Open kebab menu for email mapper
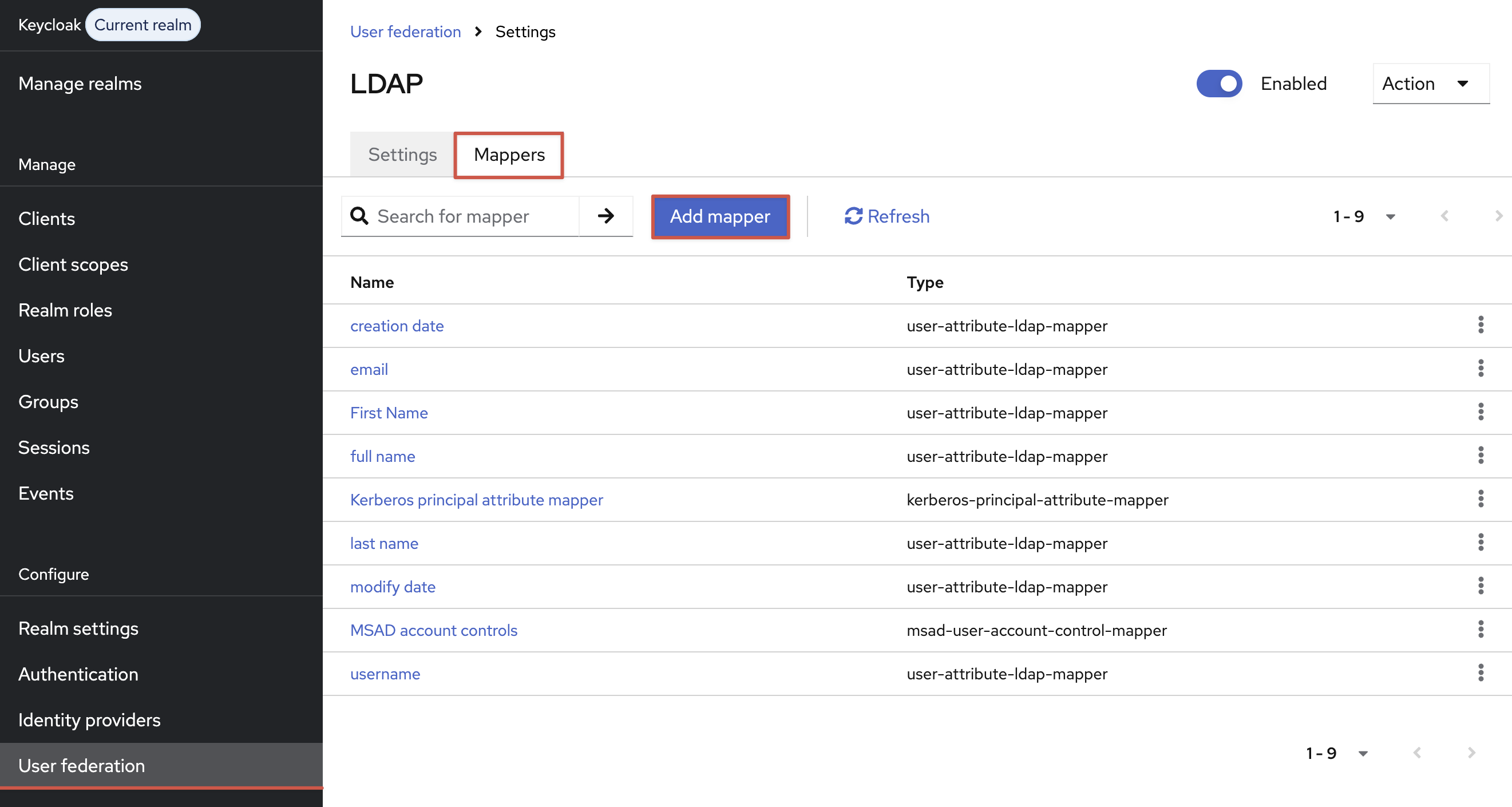 [x=1481, y=369]
